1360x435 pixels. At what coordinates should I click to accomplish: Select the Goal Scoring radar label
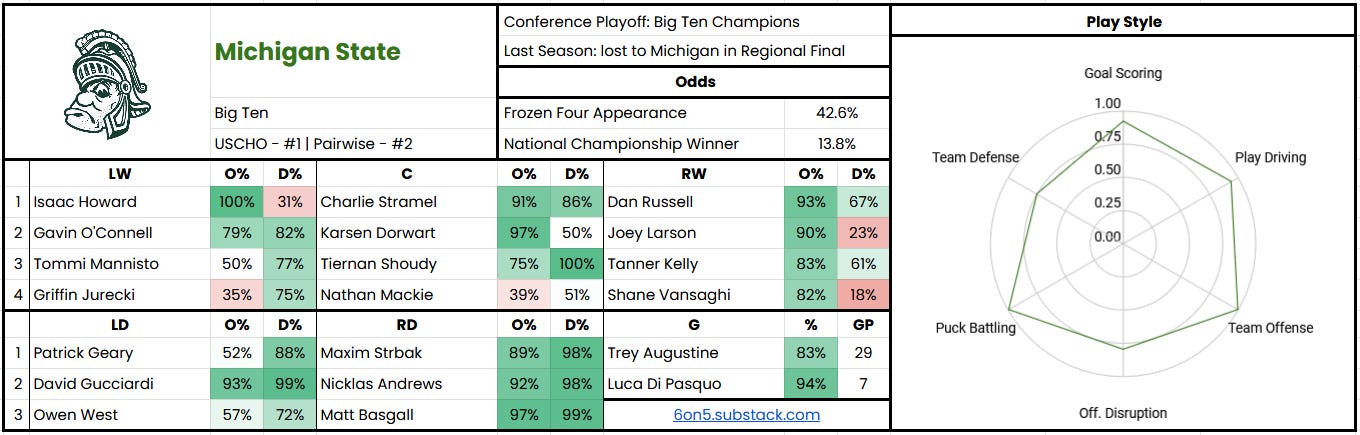(1123, 73)
